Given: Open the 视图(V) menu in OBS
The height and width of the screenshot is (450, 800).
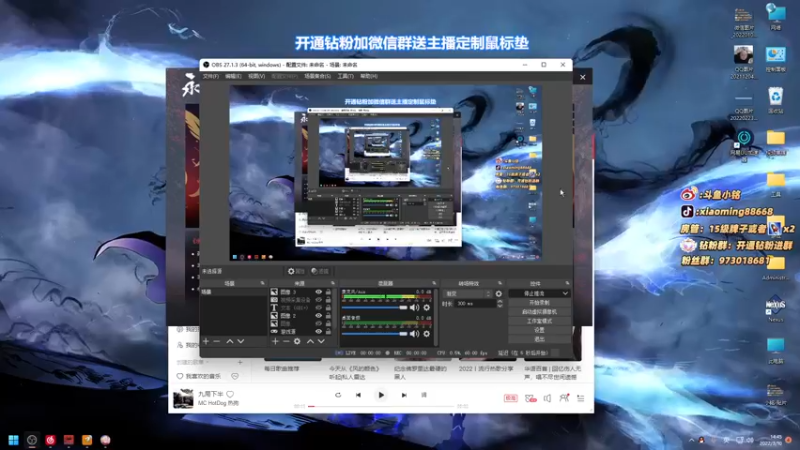Looking at the screenshot, I should [256, 76].
